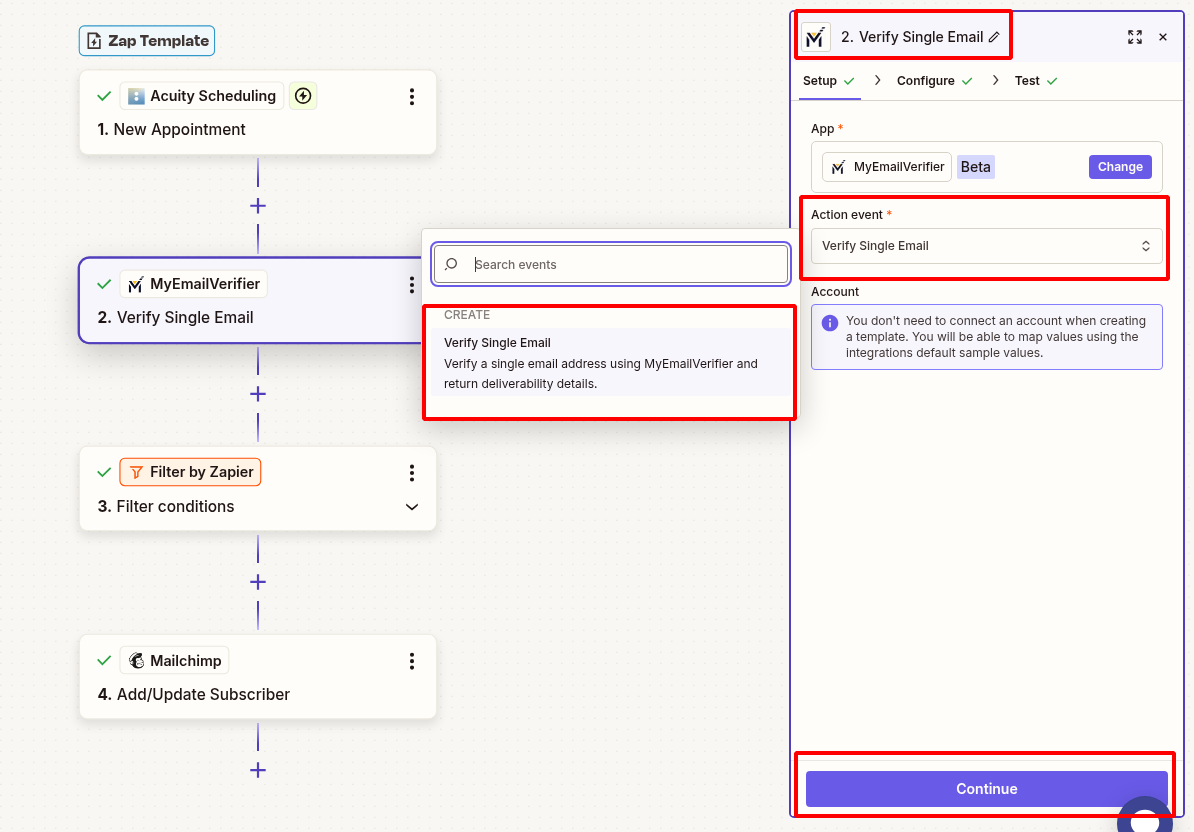Click the Acuity Scheduling app icon
Viewport: 1194px width, 832px height.
pyautogui.click(x=137, y=95)
